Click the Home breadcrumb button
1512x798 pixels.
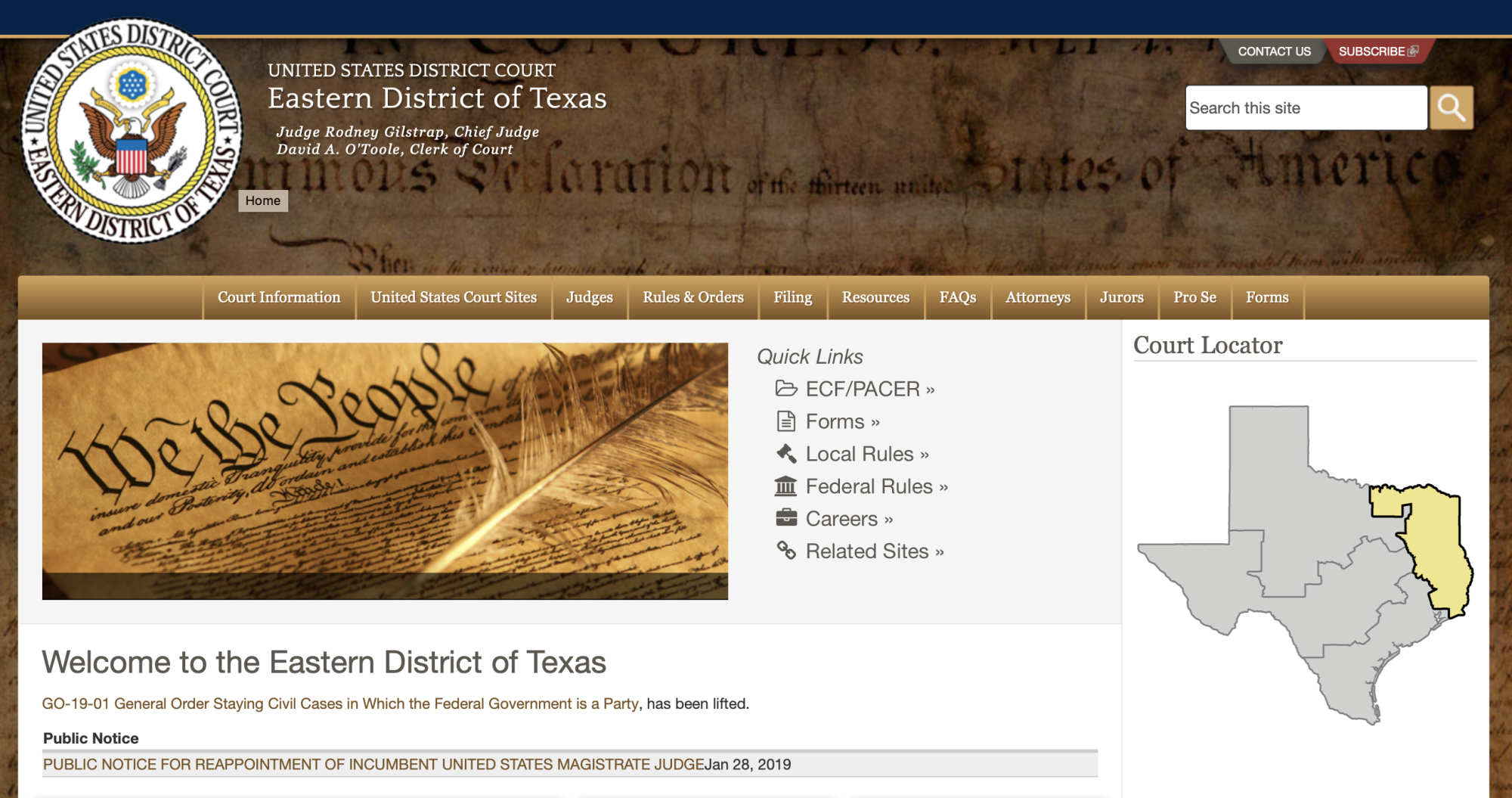click(x=263, y=200)
